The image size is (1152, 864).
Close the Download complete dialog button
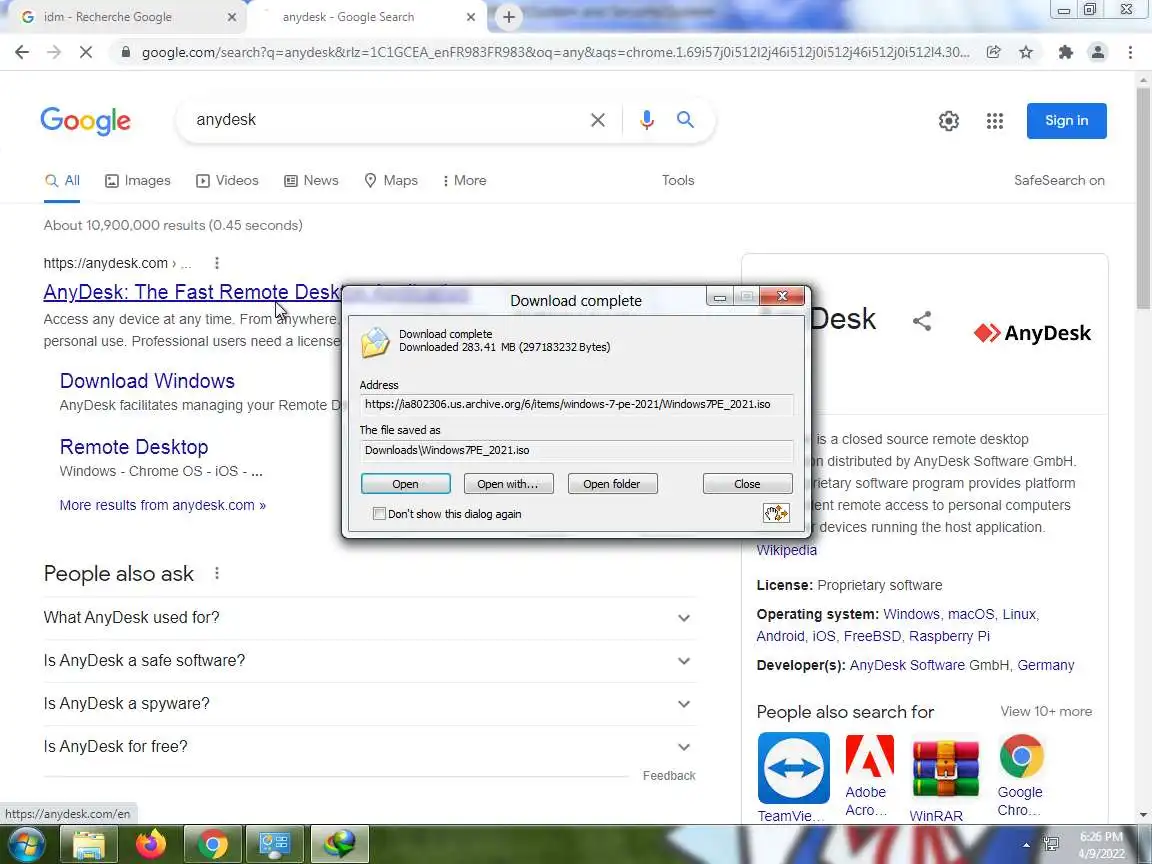747,483
